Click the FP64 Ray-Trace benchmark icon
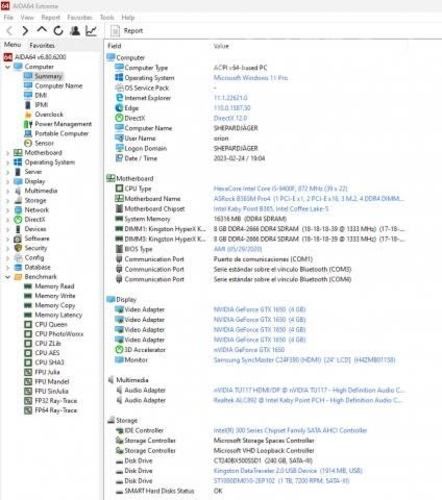This screenshot has height=500, width=442. click(28, 410)
